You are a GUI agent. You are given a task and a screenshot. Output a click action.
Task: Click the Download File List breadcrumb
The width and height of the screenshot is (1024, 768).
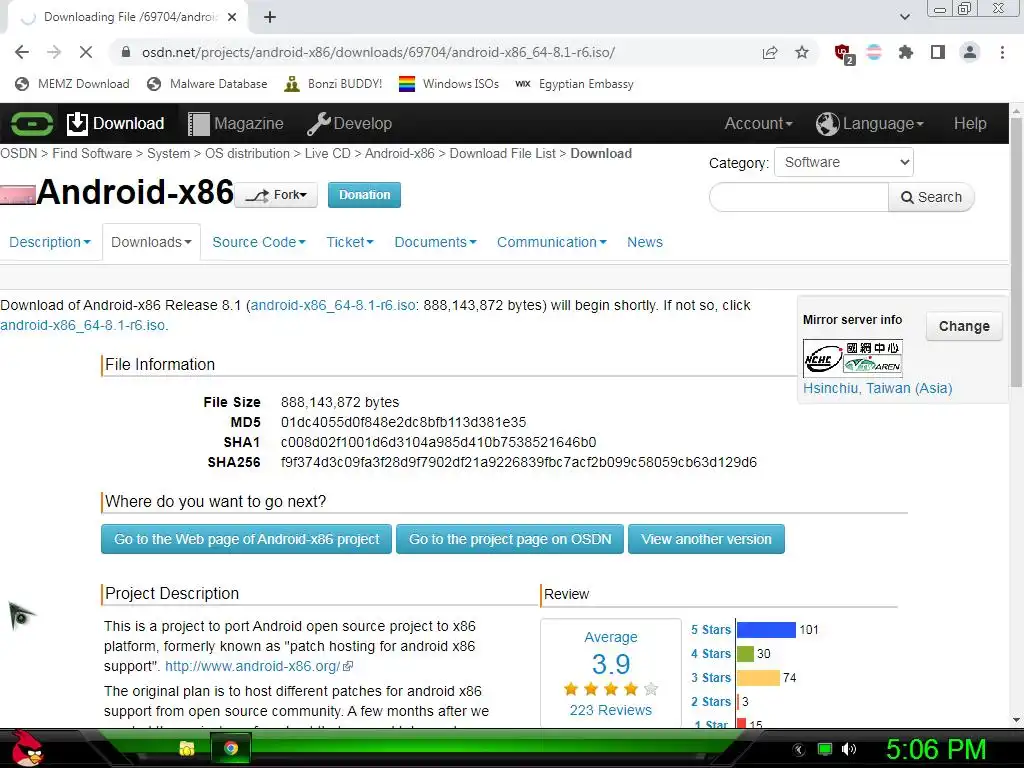[503, 153]
